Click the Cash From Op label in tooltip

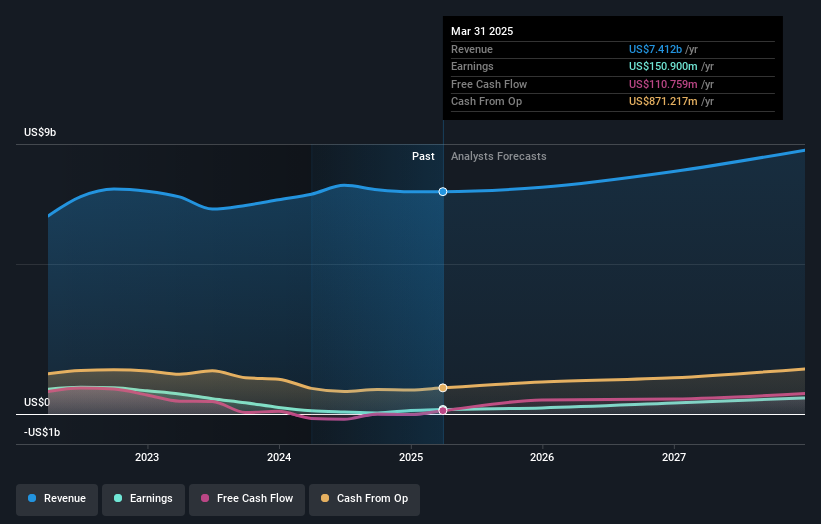click(x=486, y=102)
